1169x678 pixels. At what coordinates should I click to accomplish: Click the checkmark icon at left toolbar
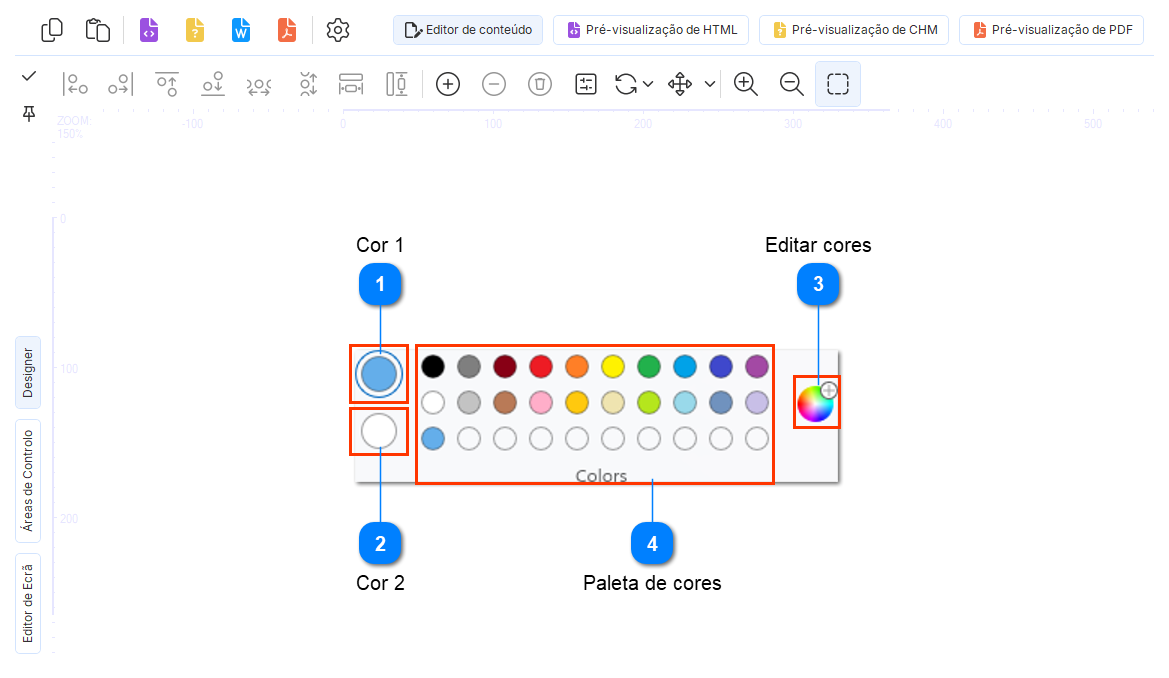coord(29,76)
